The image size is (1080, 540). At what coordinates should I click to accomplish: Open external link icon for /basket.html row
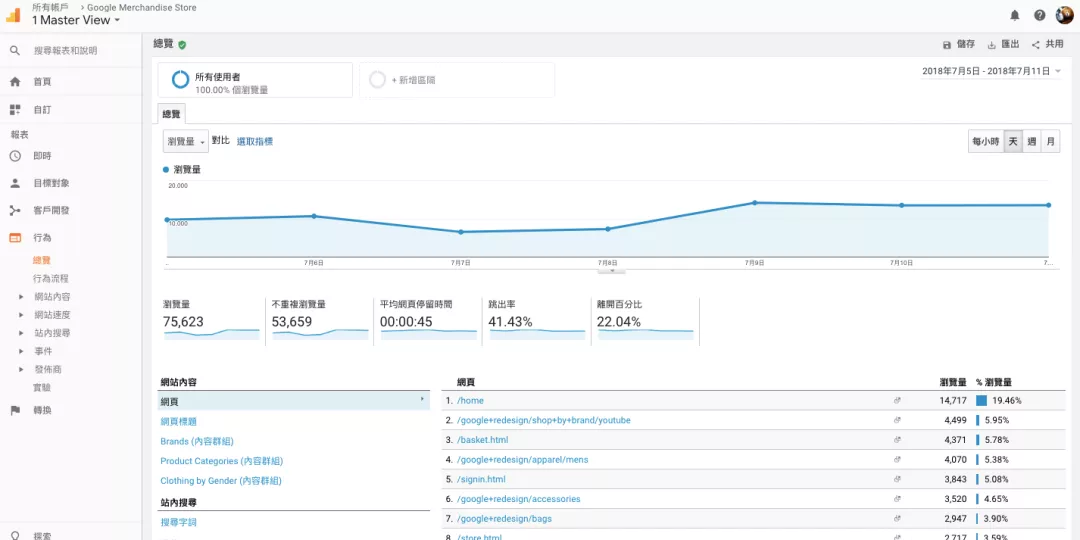897,439
